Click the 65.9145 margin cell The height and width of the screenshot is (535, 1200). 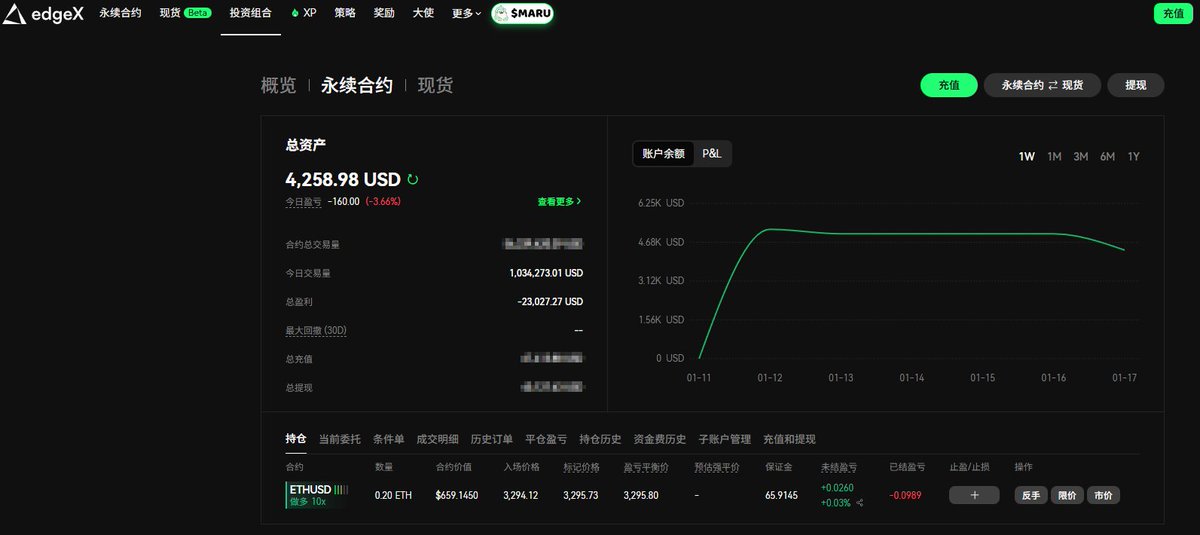pos(784,495)
